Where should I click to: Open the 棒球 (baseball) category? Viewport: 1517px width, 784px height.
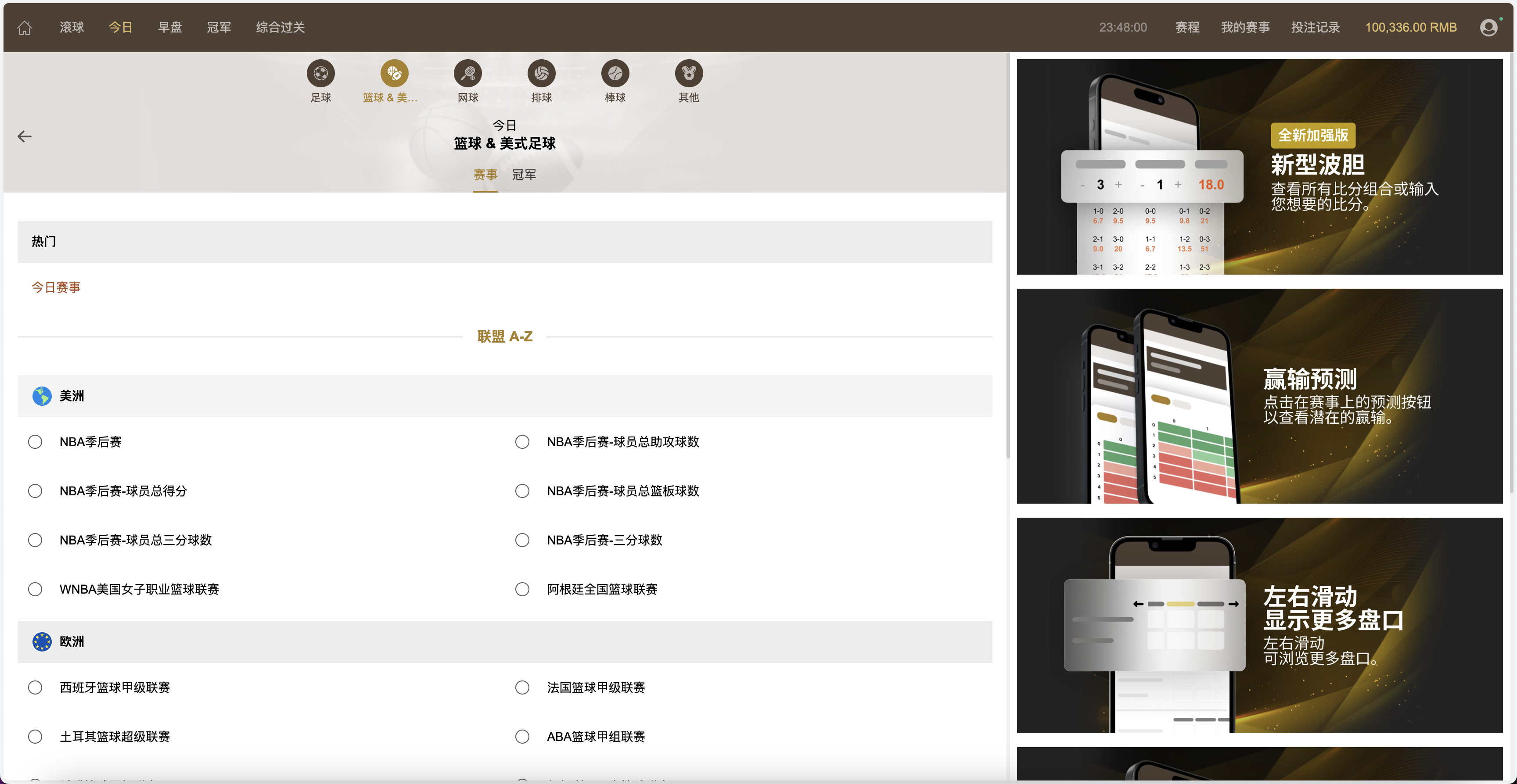tap(615, 74)
